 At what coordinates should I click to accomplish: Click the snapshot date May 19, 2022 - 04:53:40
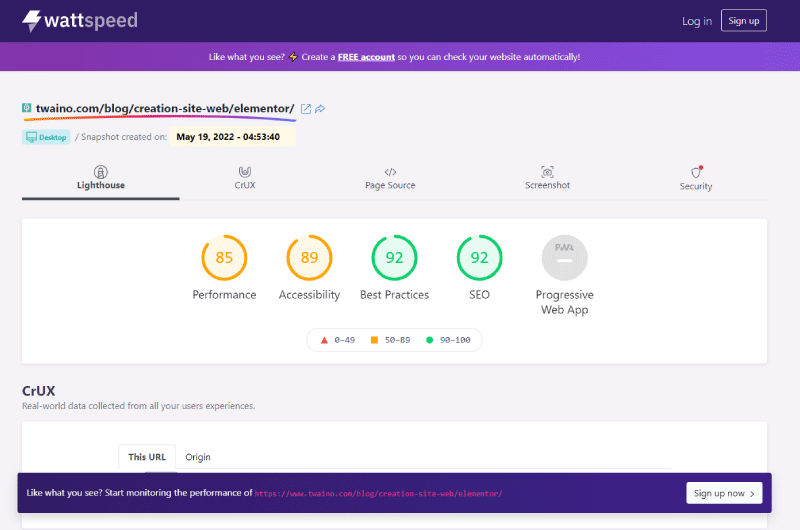[228, 137]
